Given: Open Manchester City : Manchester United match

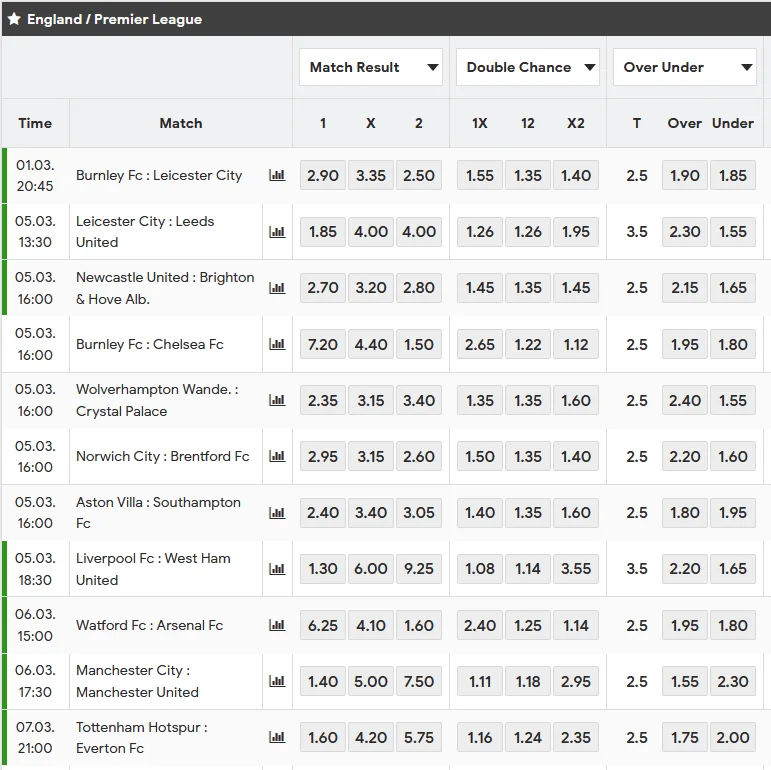Looking at the screenshot, I should click(137, 681).
